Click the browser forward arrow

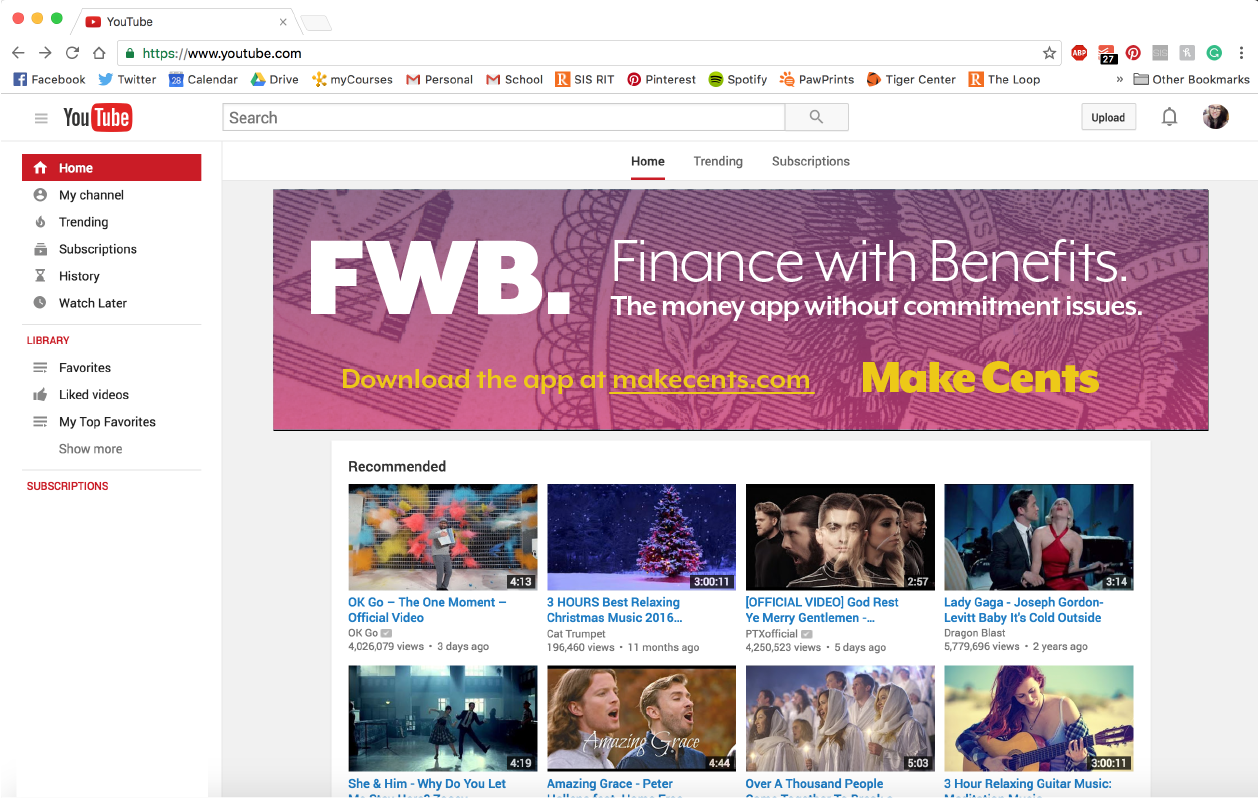click(45, 53)
